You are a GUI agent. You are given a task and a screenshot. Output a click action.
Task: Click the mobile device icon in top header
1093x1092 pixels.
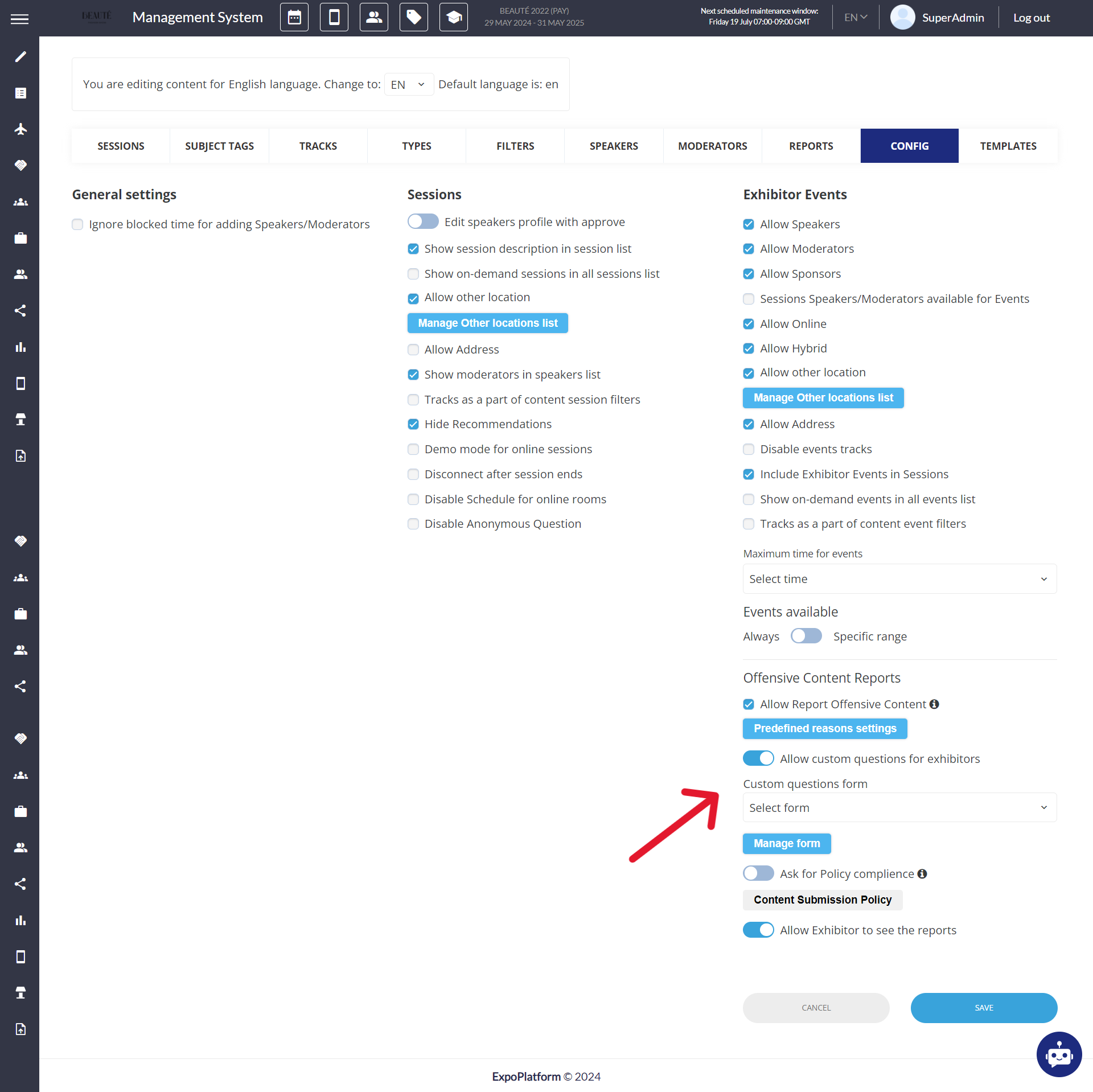[334, 17]
